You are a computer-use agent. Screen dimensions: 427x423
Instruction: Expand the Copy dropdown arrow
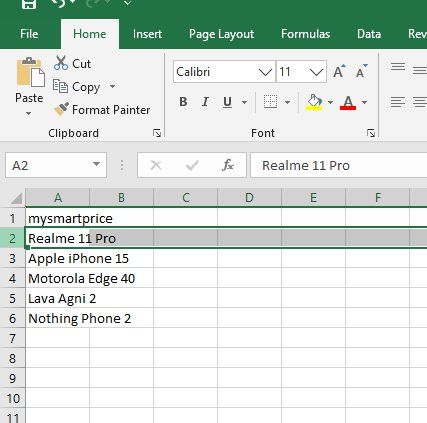coord(112,87)
